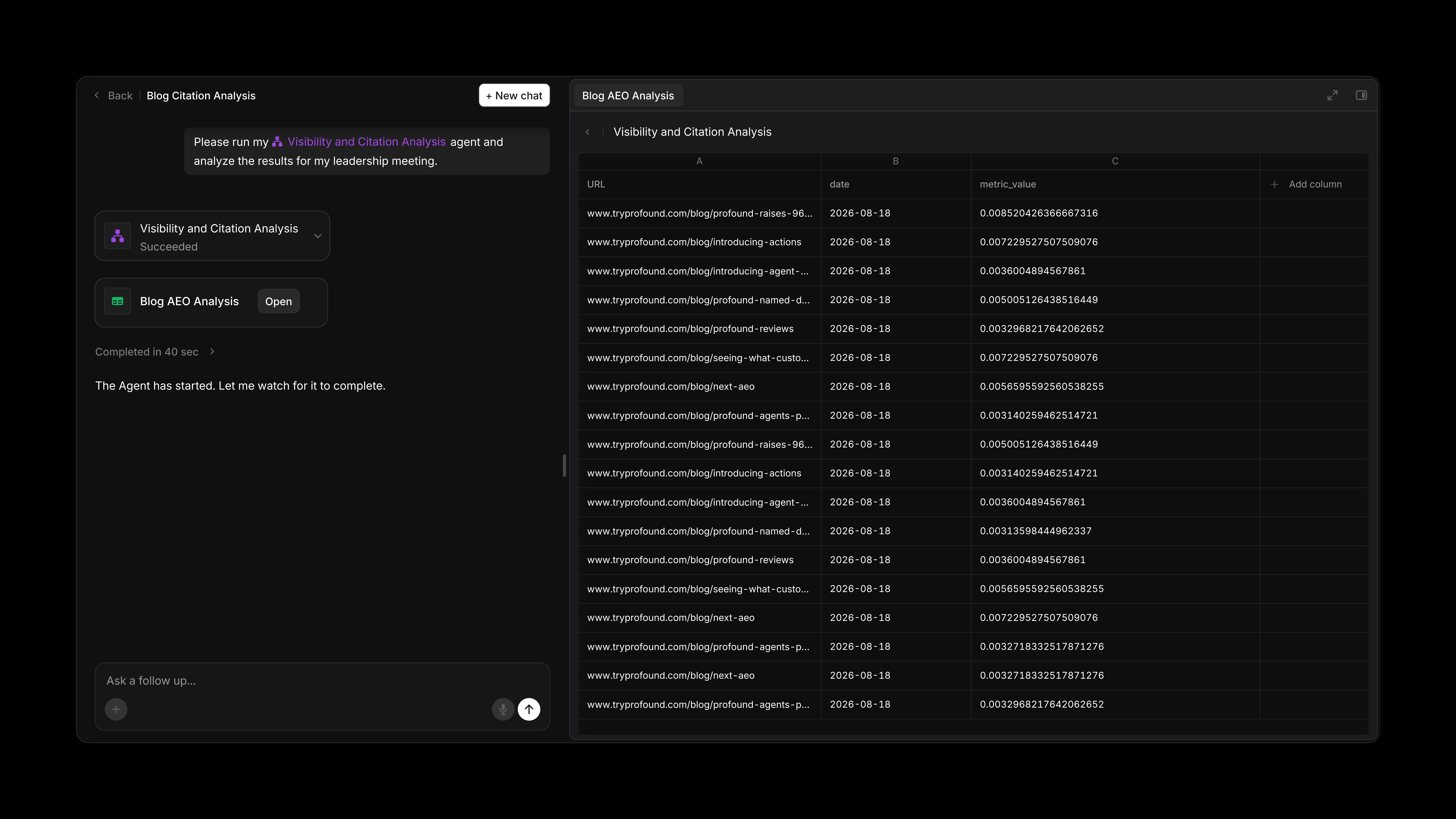Screen dimensions: 1456x819
Task: Expand the Visibility and Citation Analysis card chevron
Action: [318, 236]
